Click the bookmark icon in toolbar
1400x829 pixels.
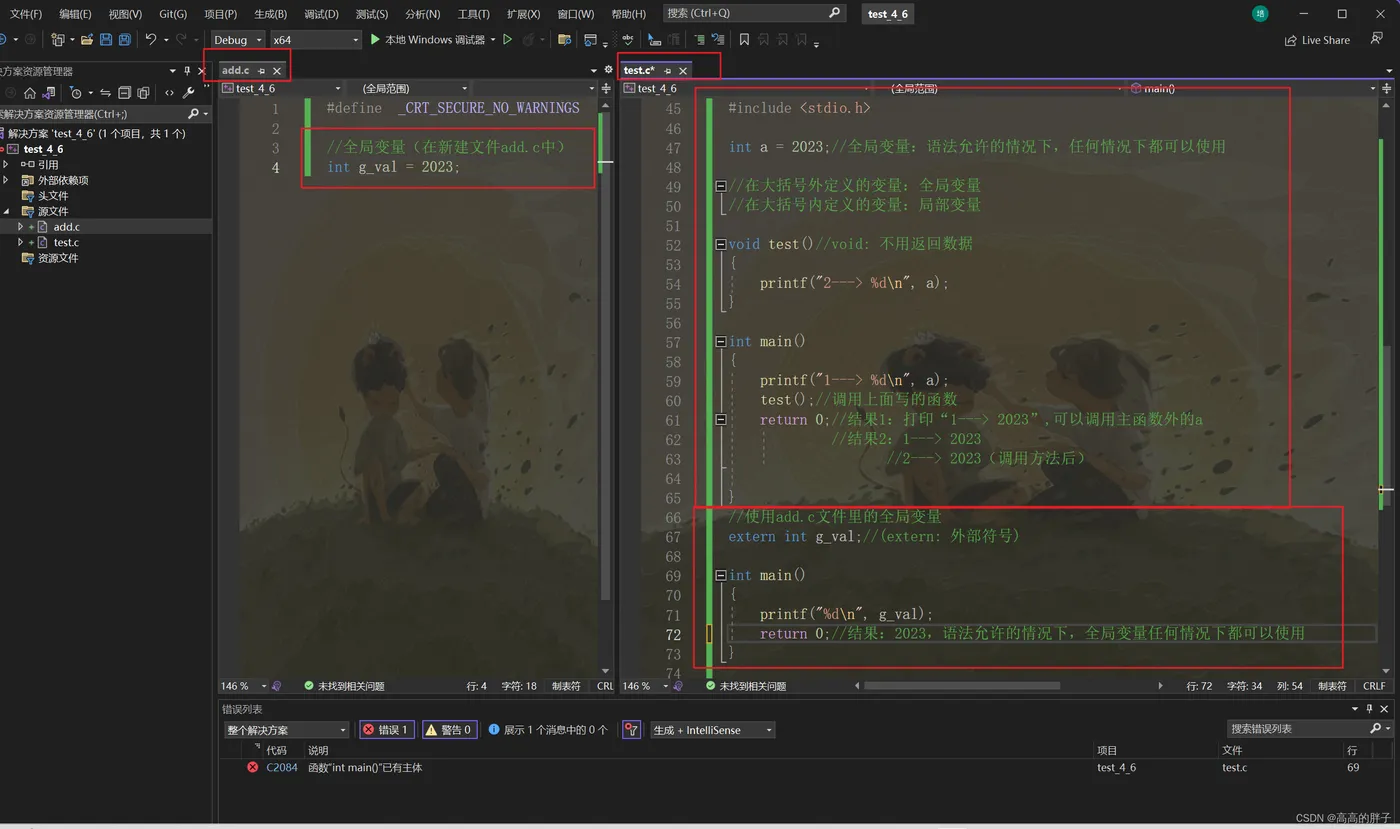pyautogui.click(x=744, y=40)
